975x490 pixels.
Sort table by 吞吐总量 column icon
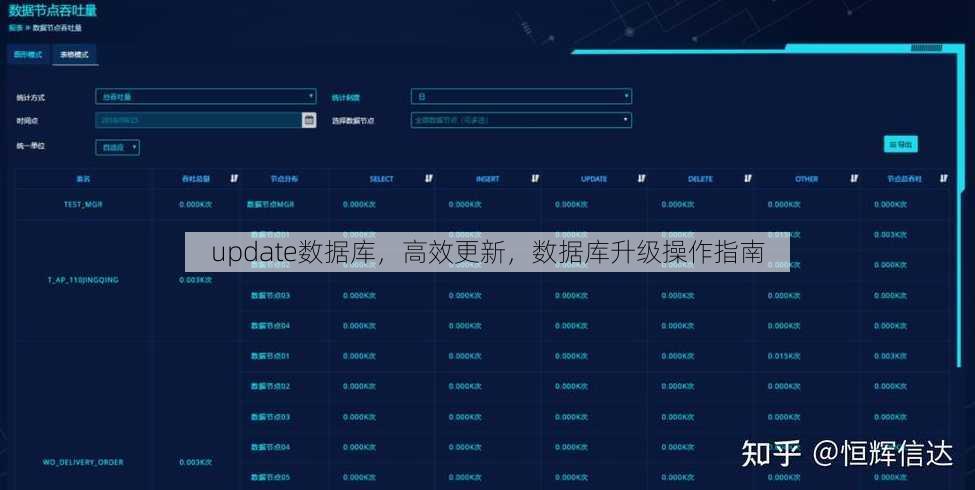(x=234, y=178)
